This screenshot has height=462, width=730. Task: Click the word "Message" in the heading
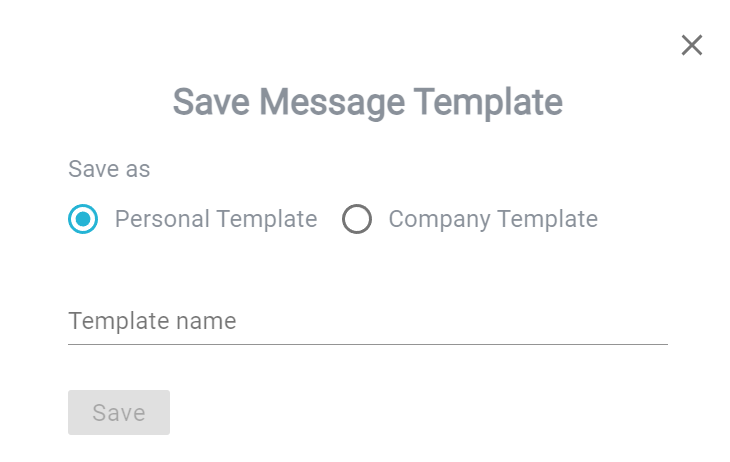coord(332,103)
